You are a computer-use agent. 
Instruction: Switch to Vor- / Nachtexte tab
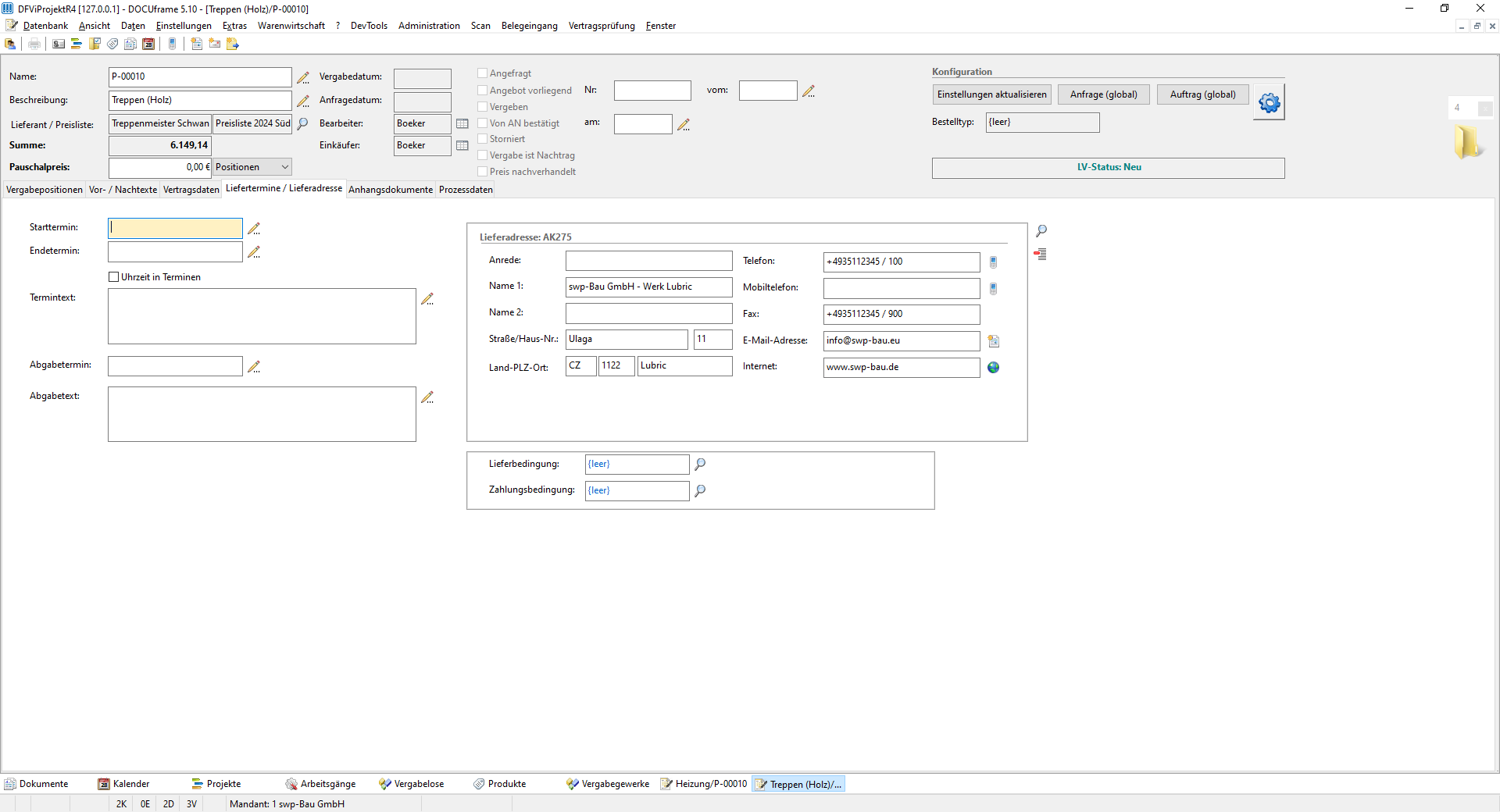point(123,190)
